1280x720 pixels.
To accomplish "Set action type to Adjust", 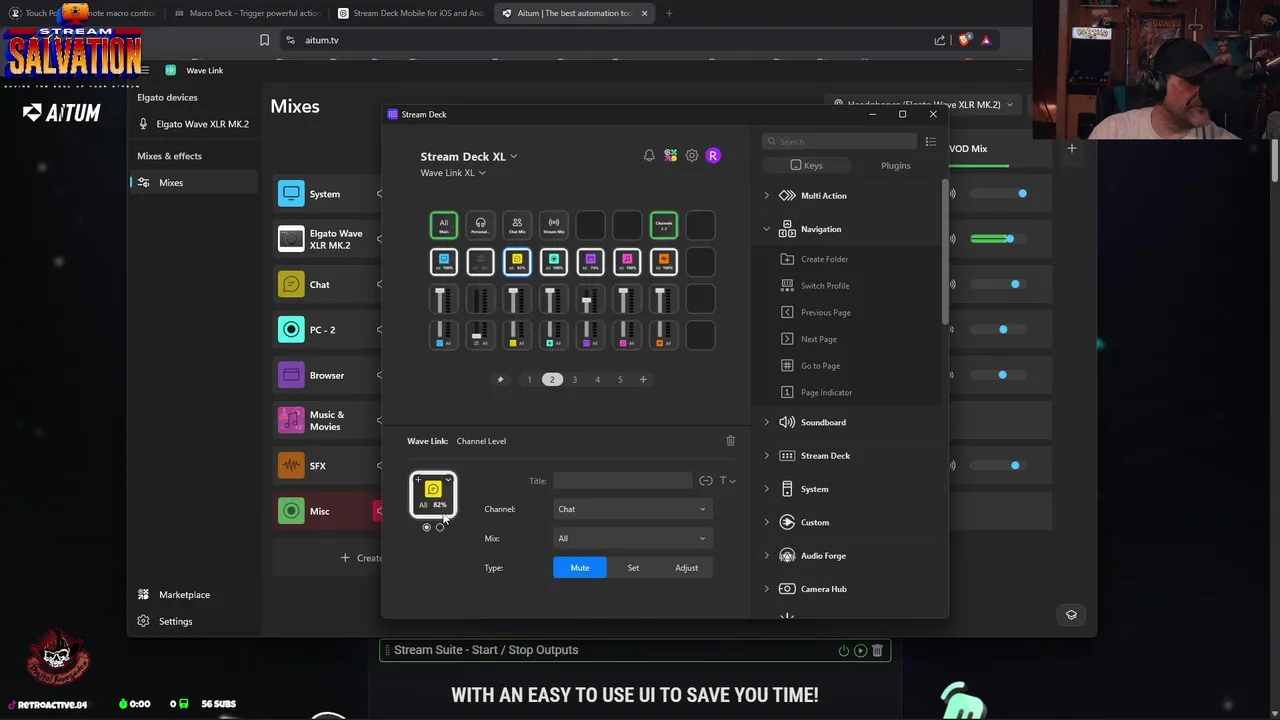I will pyautogui.click(x=686, y=568).
